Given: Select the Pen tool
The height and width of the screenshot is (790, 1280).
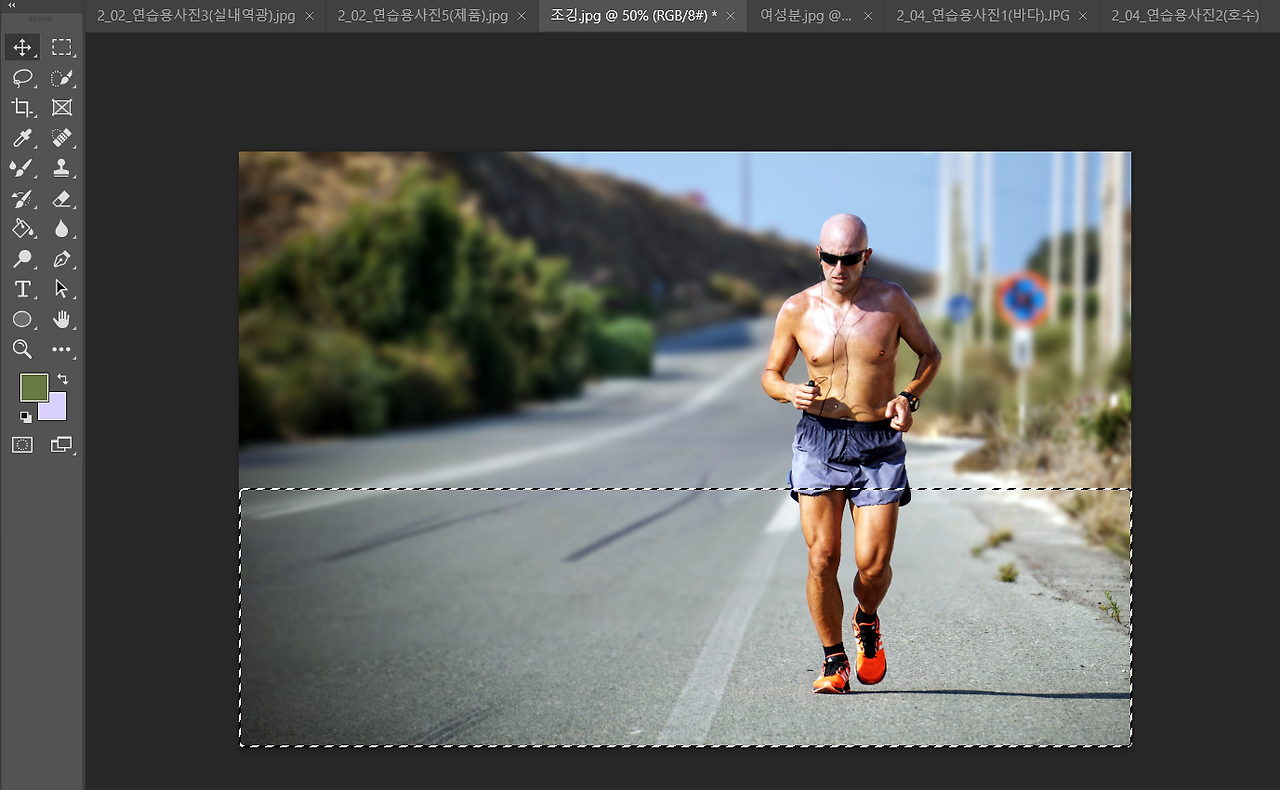Looking at the screenshot, I should (x=62, y=259).
